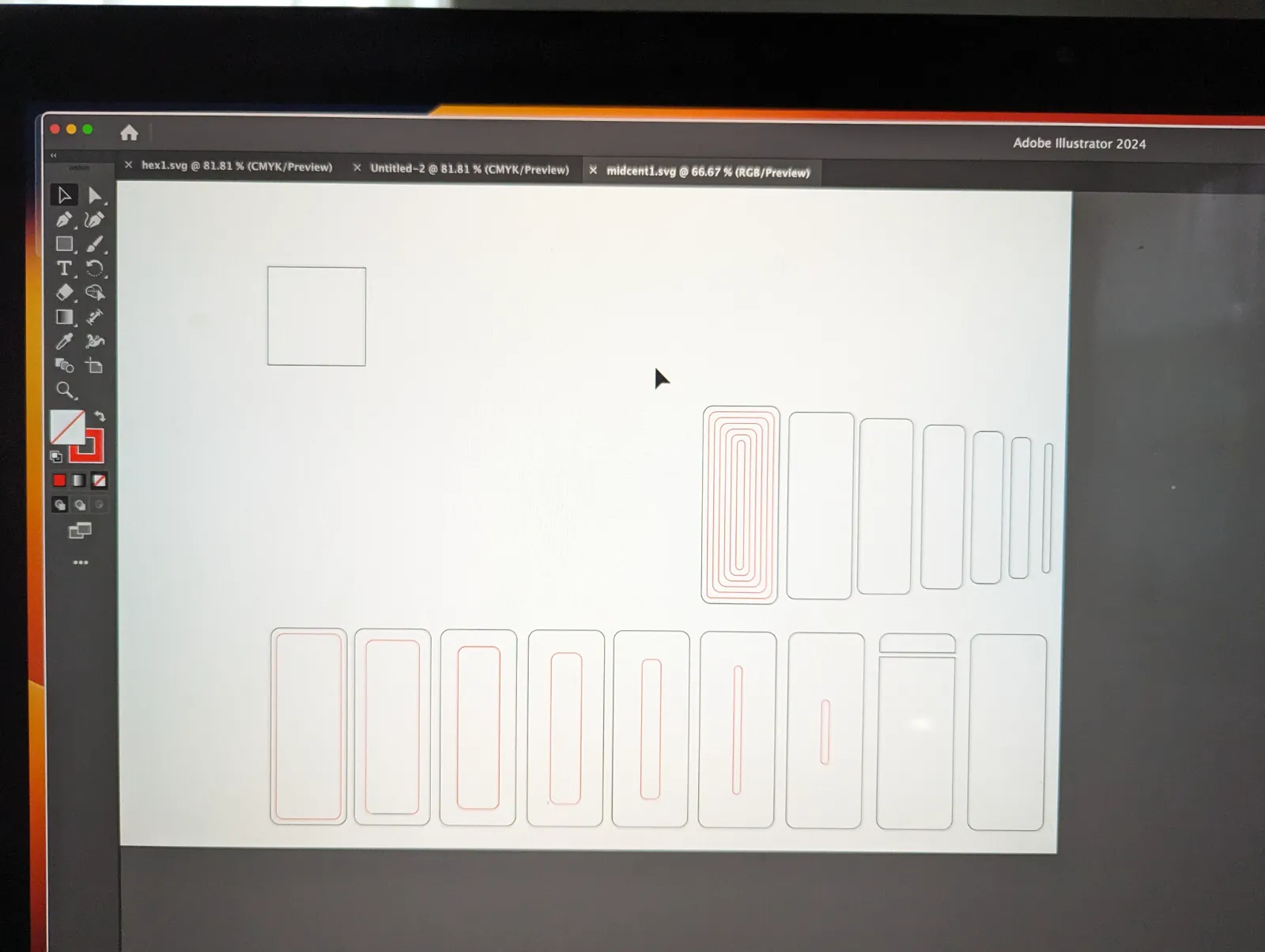
Task: Click the concentric red rounded rectangles shape
Action: [740, 504]
